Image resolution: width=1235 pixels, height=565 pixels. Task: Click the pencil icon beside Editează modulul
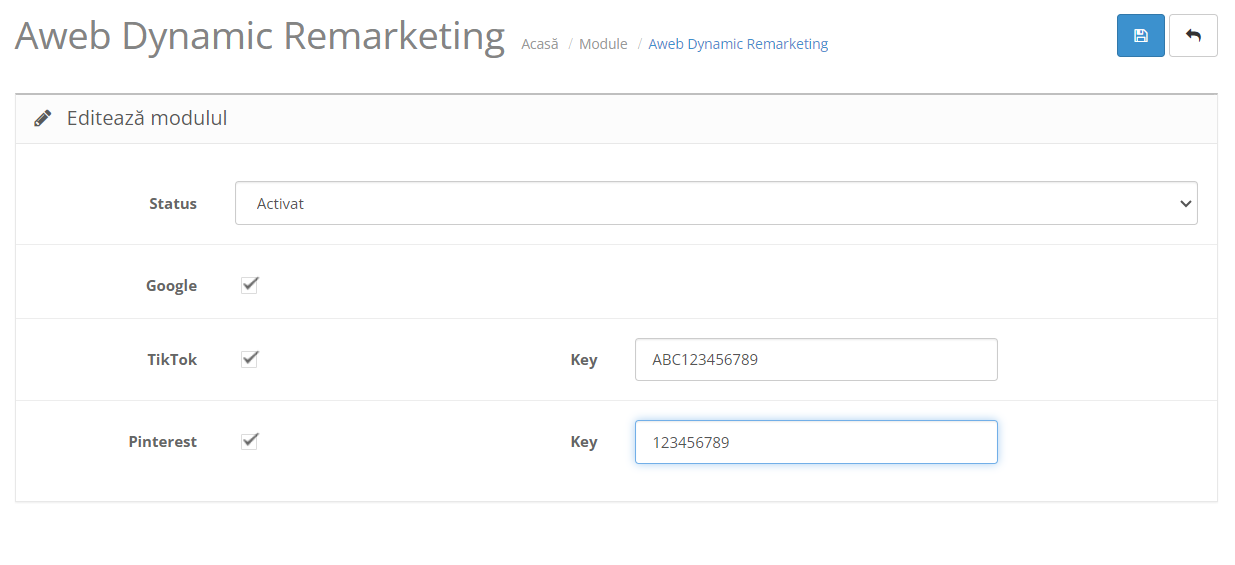(42, 119)
